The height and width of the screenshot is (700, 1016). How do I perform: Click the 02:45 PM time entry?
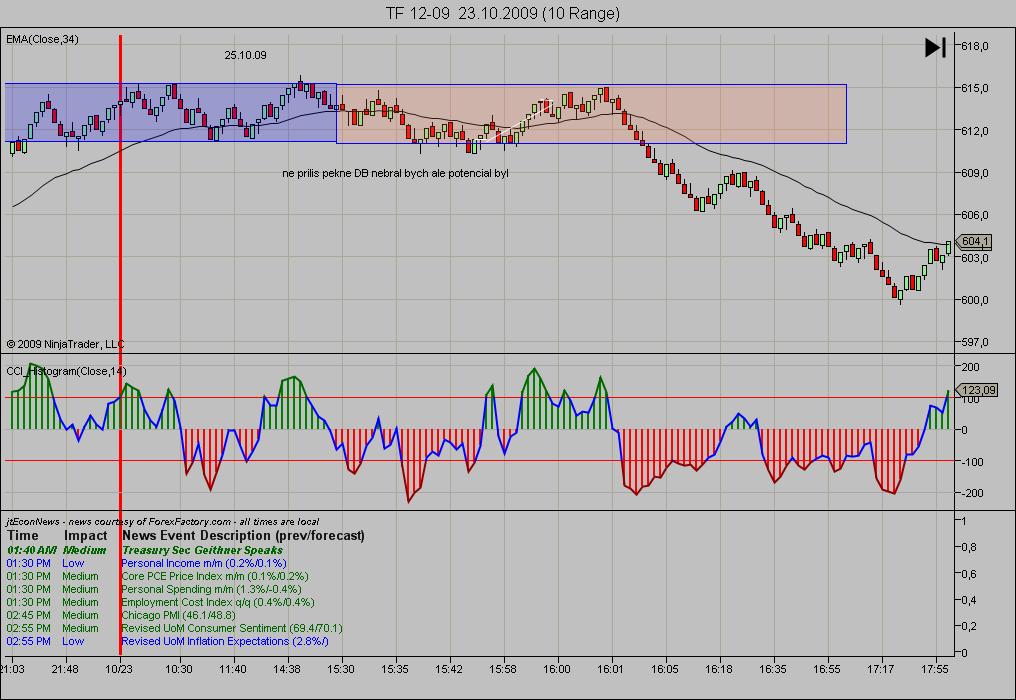point(29,615)
